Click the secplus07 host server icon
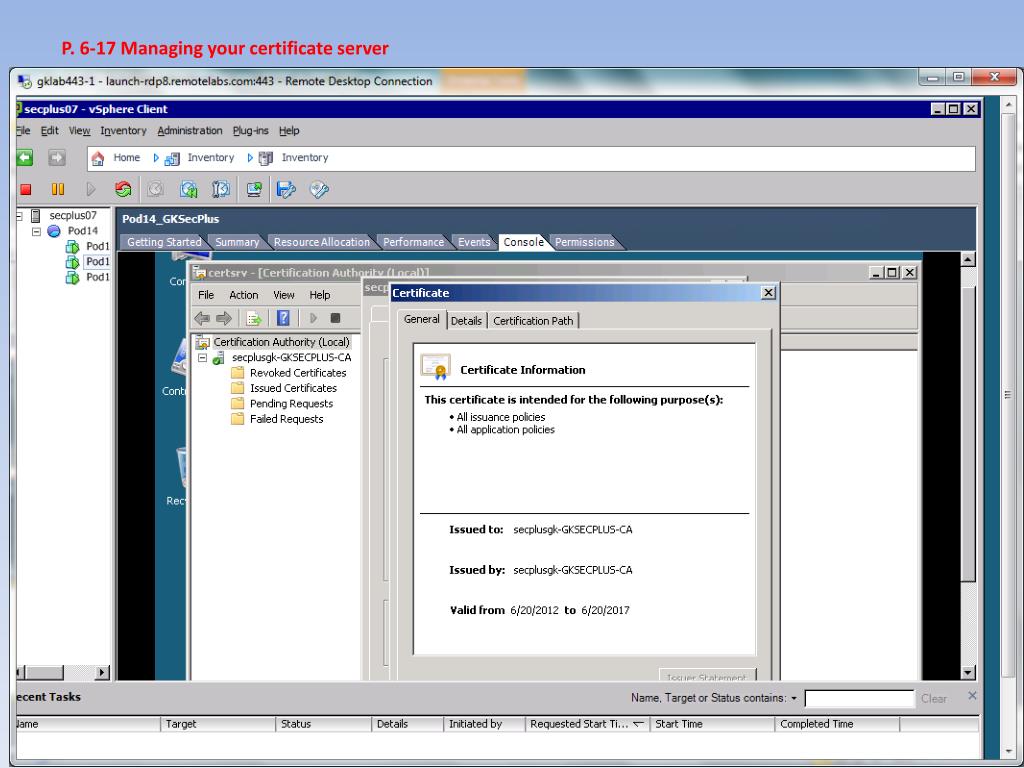The image size is (1024, 768). [x=36, y=216]
